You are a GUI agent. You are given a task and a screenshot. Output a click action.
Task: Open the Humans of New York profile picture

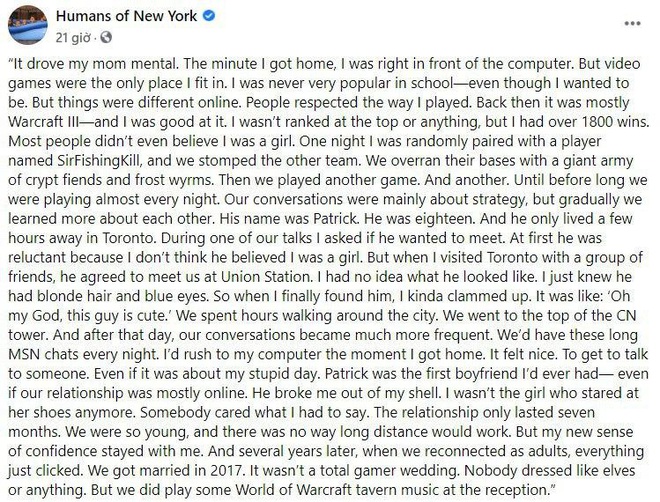point(27,25)
